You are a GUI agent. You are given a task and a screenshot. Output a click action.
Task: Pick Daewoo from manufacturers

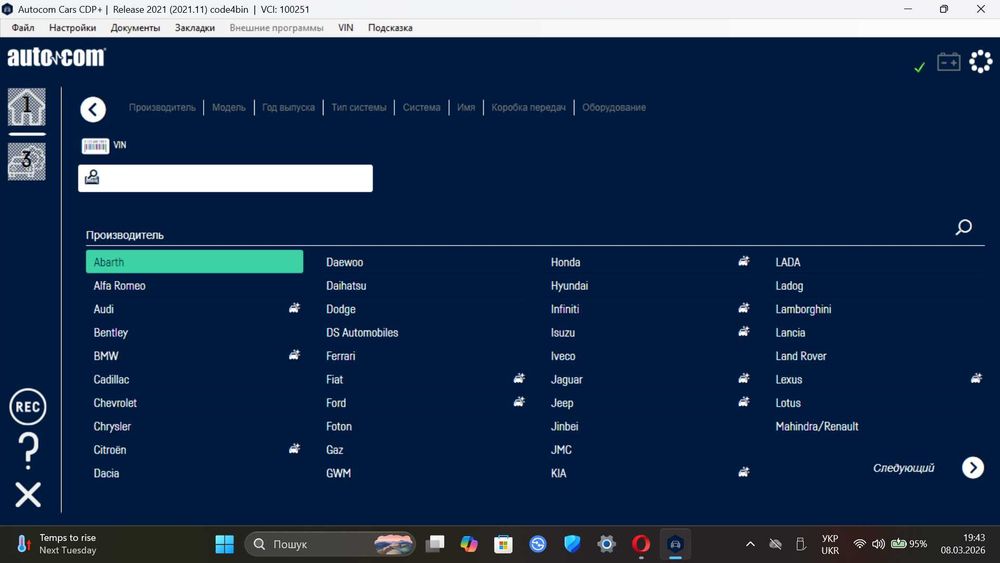(345, 262)
